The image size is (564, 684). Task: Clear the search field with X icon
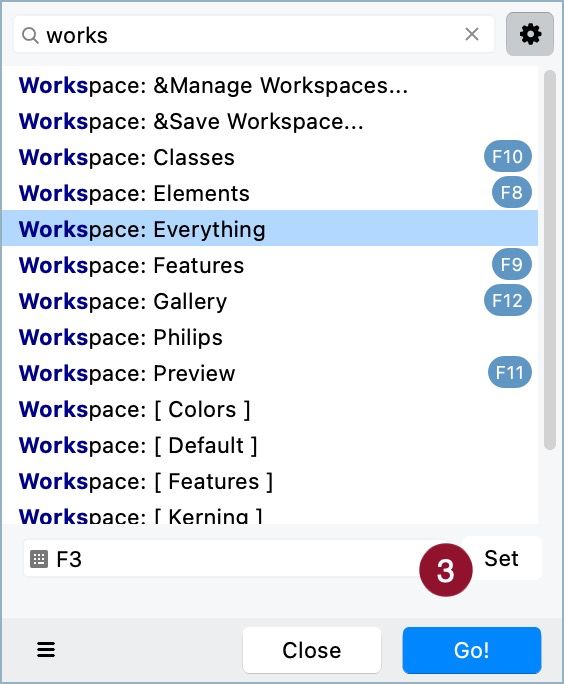coord(472,34)
